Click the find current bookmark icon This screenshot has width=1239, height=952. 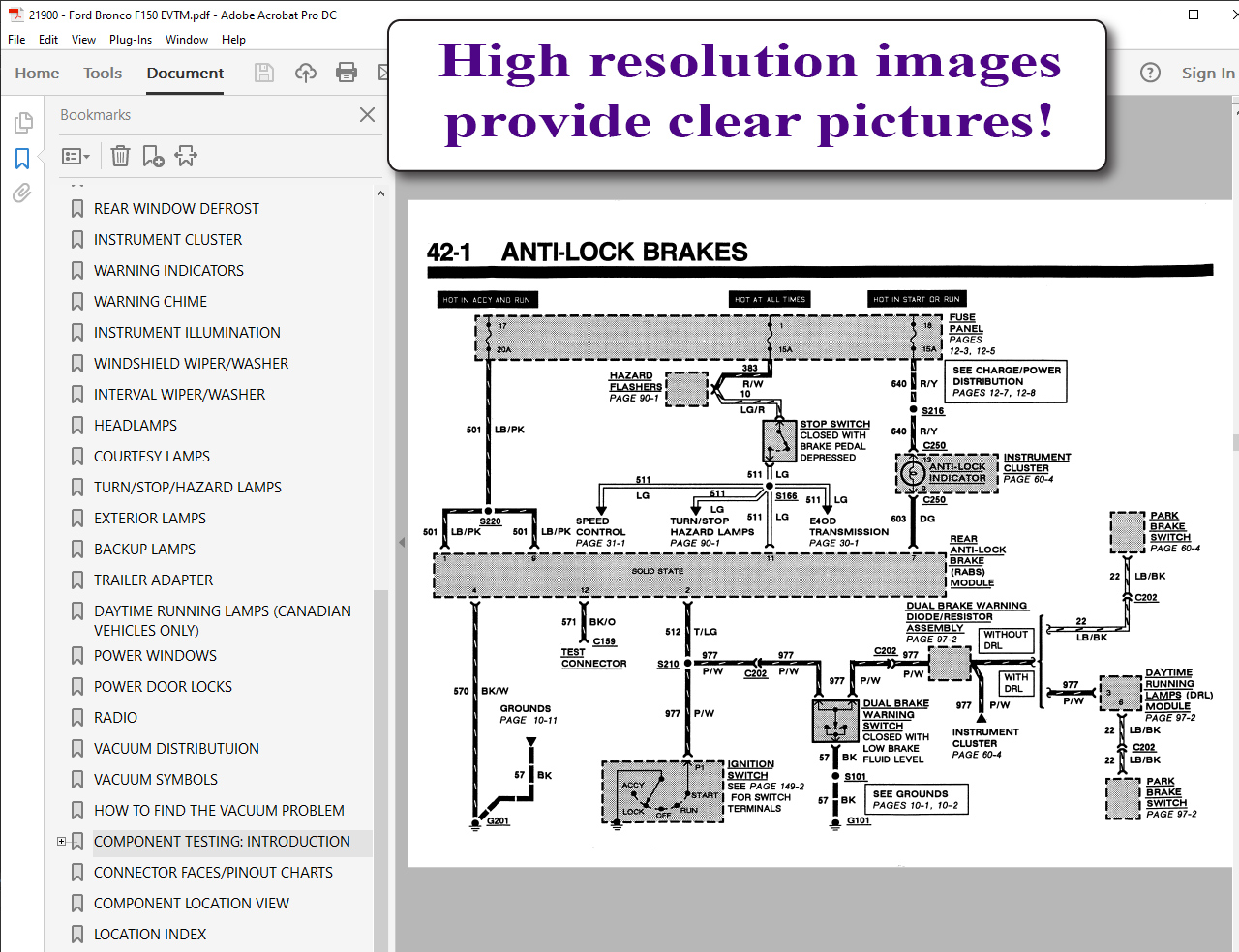(x=186, y=156)
